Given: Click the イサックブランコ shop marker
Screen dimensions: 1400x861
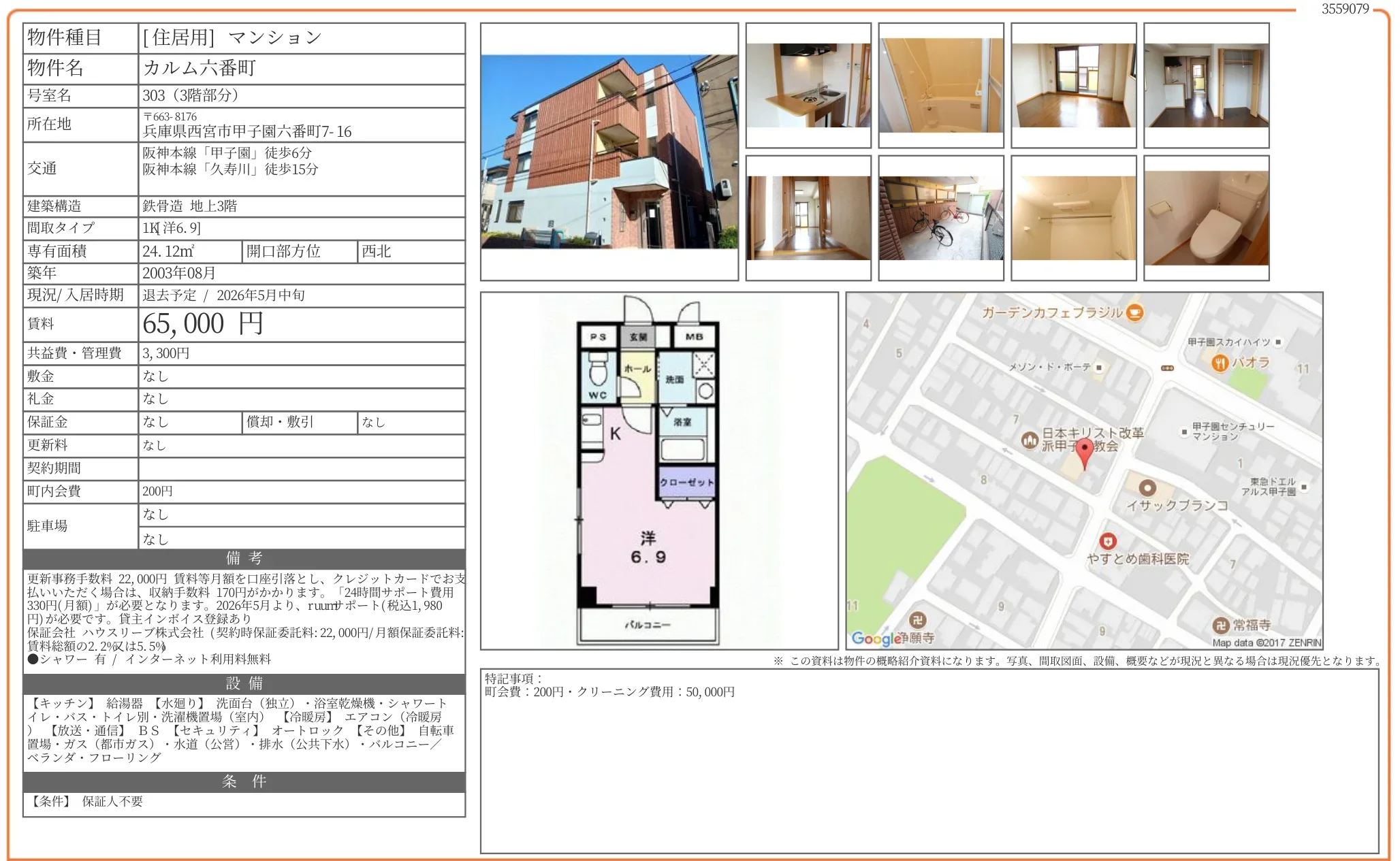Looking at the screenshot, I should pyautogui.click(x=1147, y=488).
